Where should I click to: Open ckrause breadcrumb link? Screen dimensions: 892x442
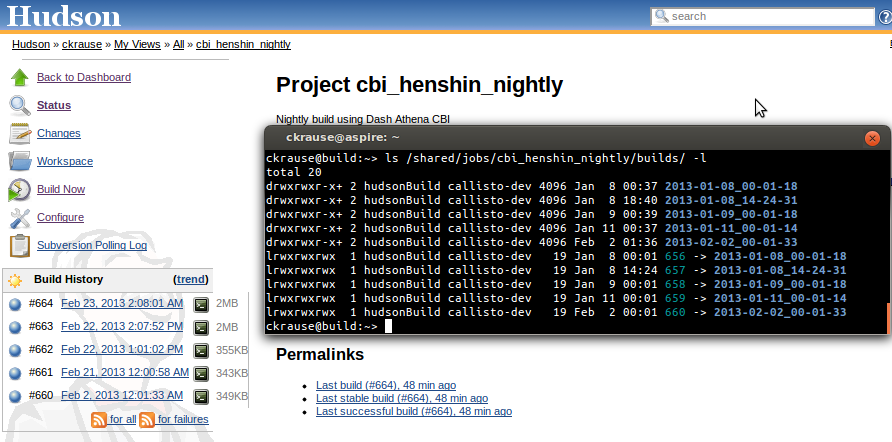tap(82, 44)
